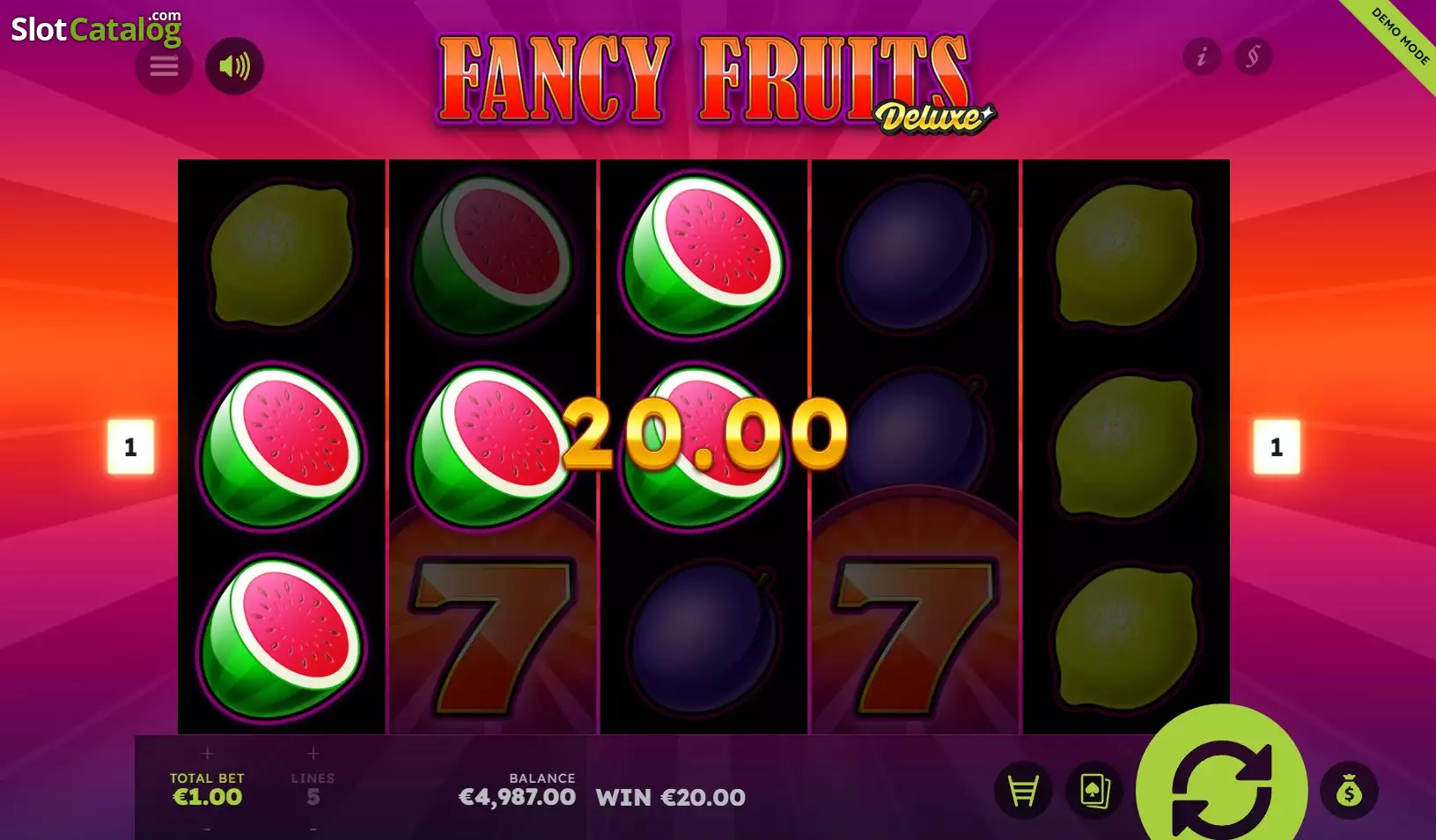Viewport: 1436px width, 840px height.
Task: Select payline 1 marker on left
Action: (130, 447)
